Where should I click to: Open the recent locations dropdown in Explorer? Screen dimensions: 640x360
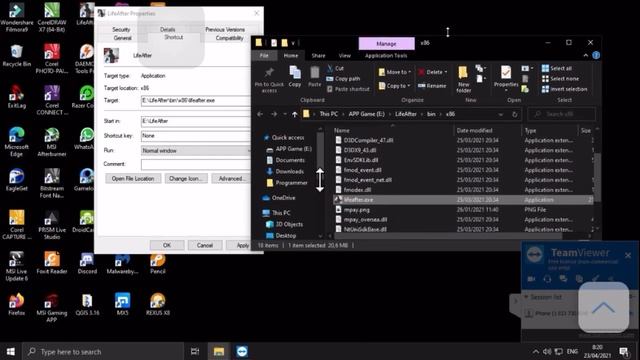pyautogui.click(x=285, y=114)
